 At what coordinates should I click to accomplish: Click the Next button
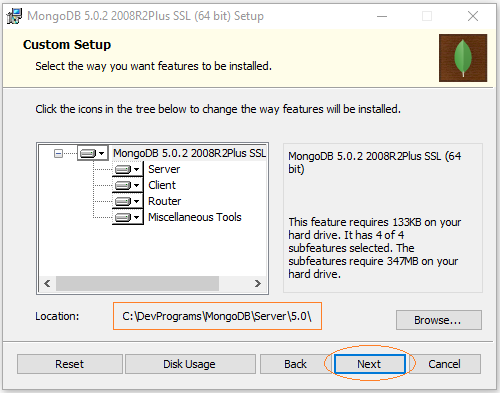370,364
